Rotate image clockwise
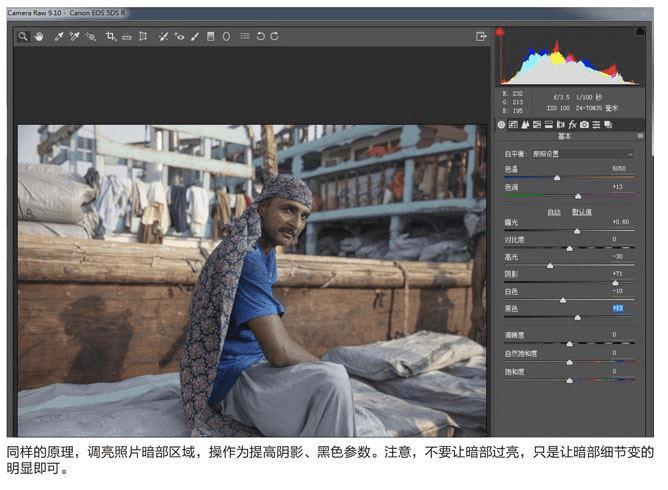The height and width of the screenshot is (490, 668). 275,36
